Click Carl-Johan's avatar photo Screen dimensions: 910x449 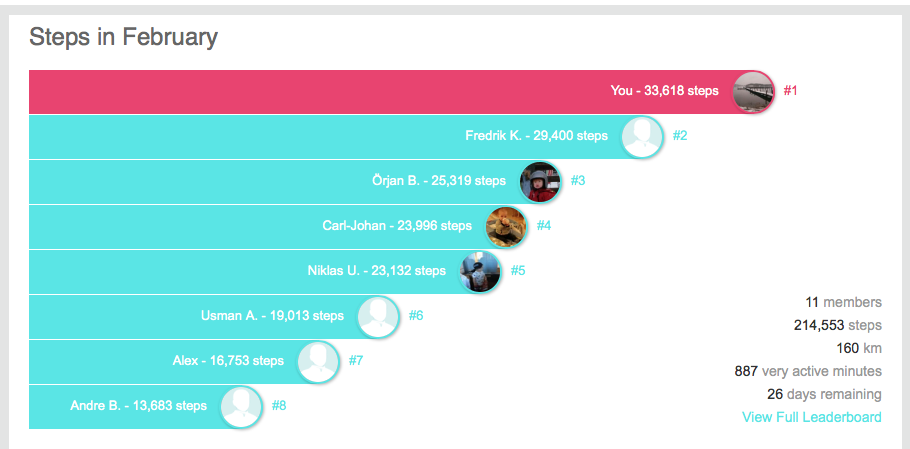tap(506, 226)
